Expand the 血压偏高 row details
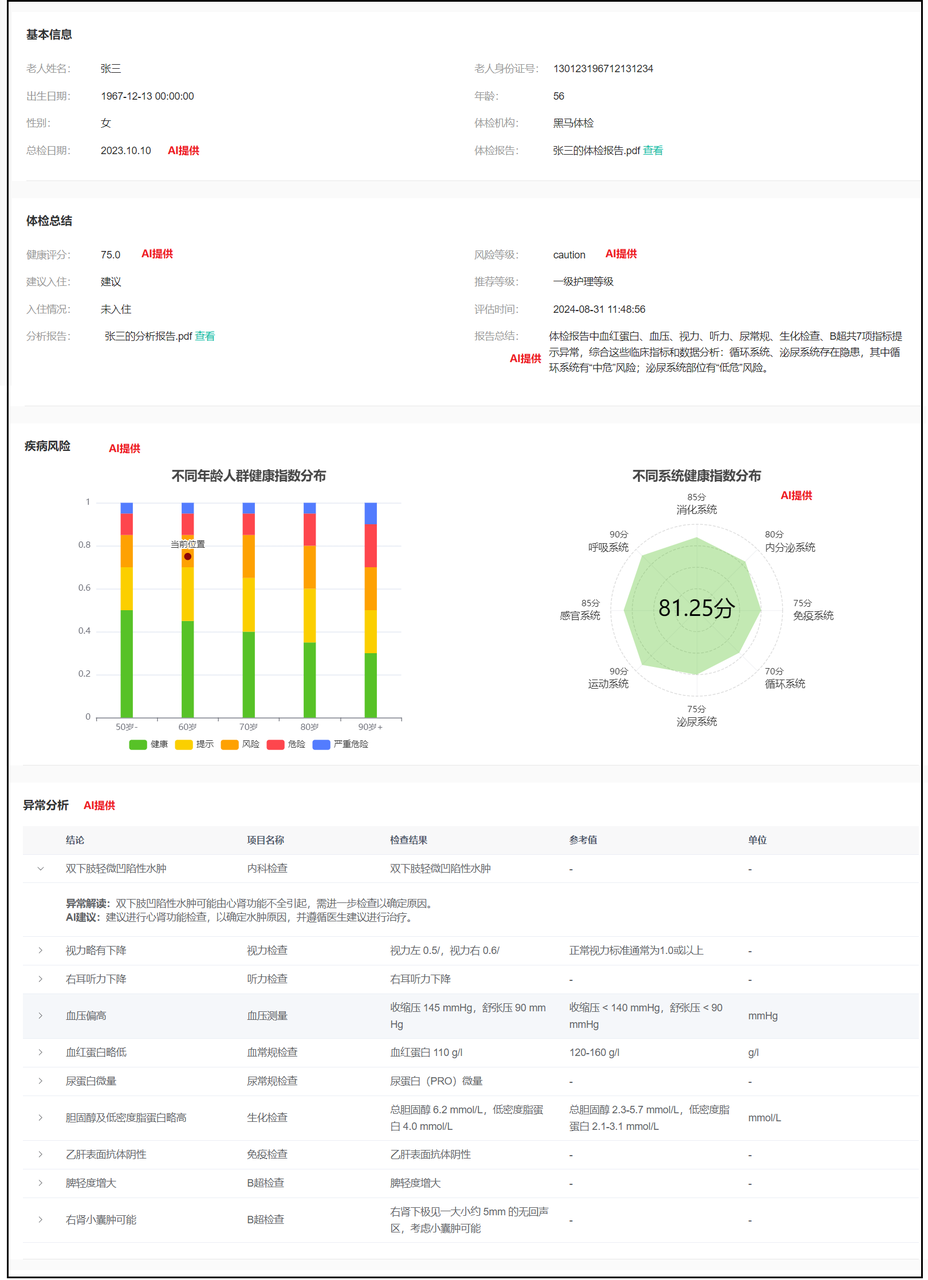 click(41, 1016)
